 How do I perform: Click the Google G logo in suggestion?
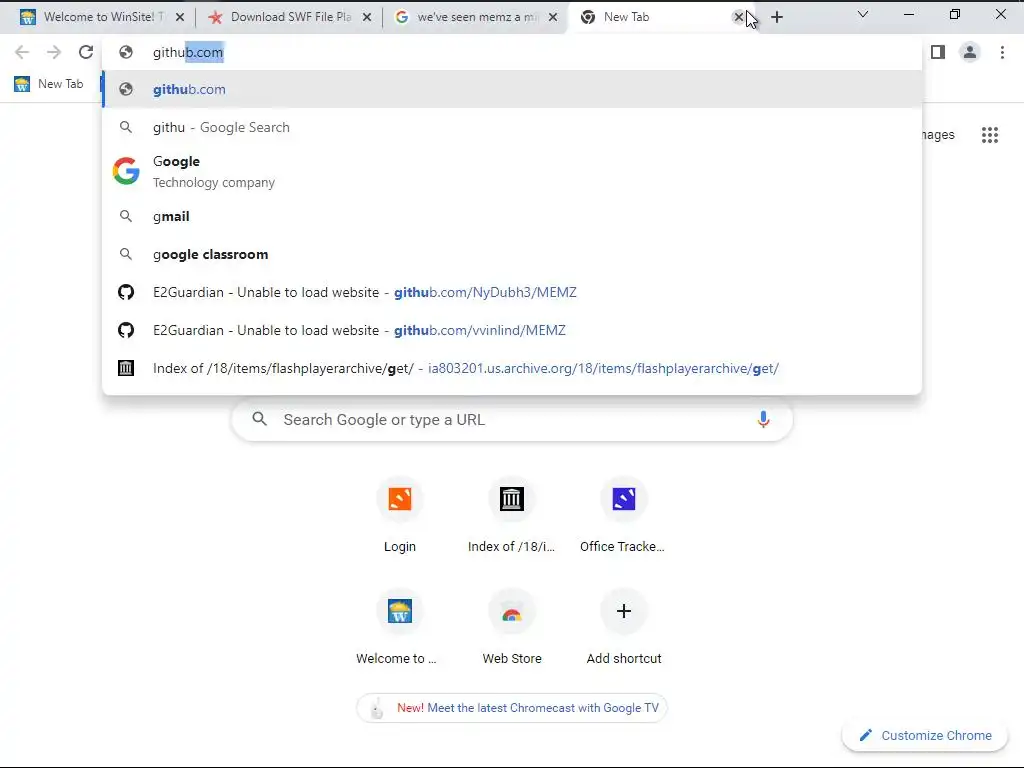click(126, 171)
